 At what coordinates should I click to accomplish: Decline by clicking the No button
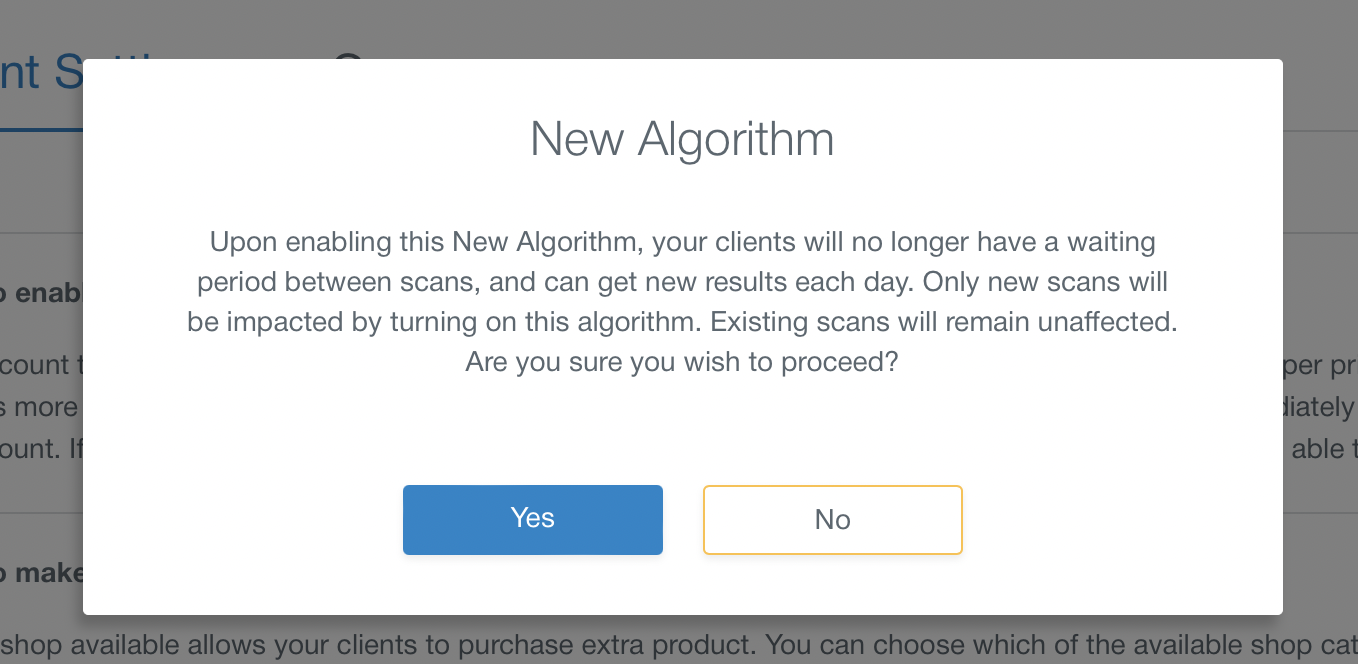pos(832,519)
